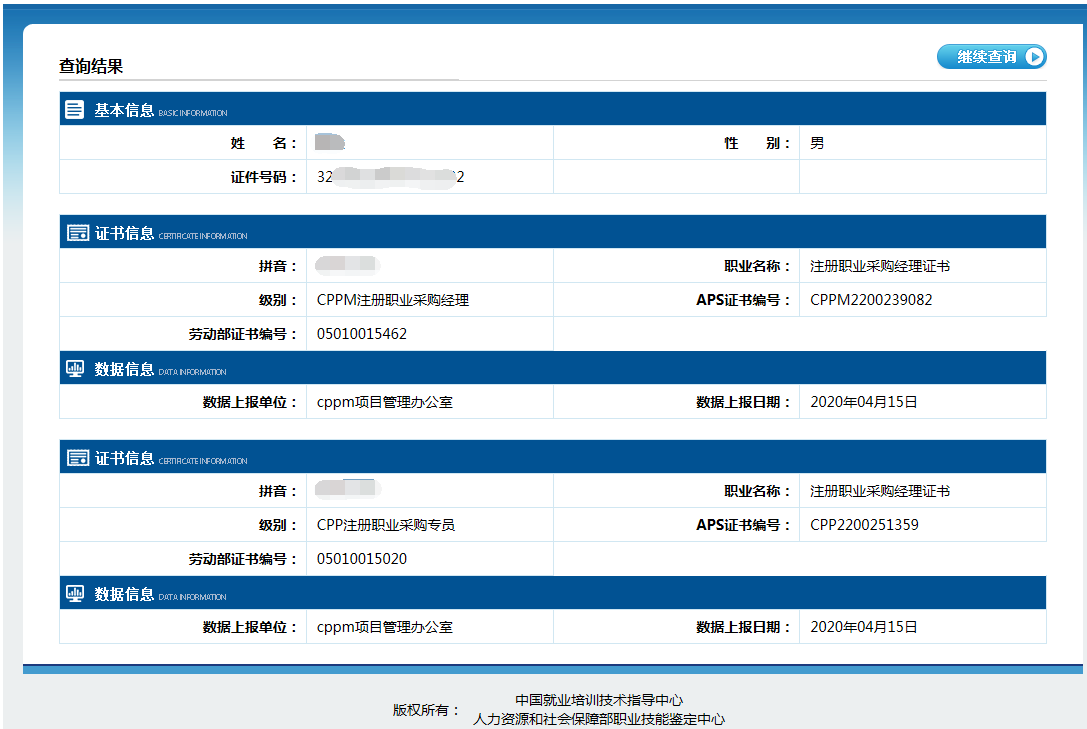The image size is (1087, 729).
Task: Click the 证书信息 icon above the CPP certificate
Action: [x=77, y=458]
